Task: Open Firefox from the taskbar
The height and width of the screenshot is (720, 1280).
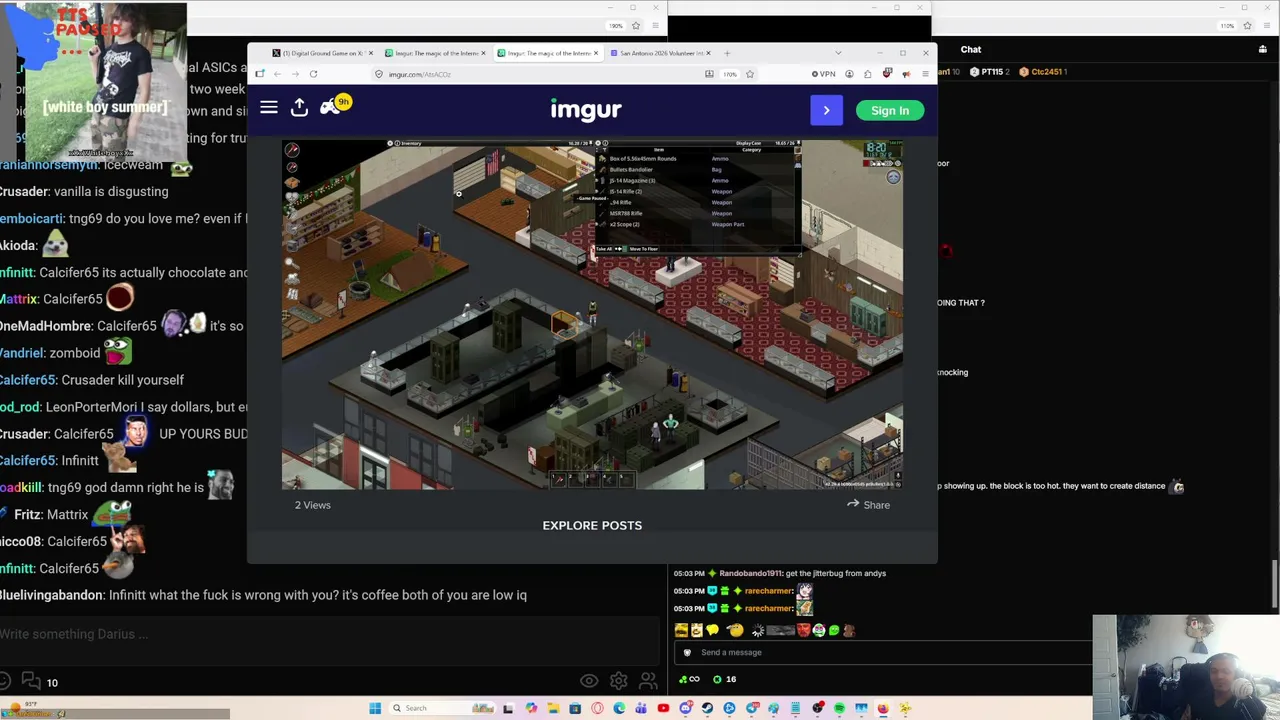Action: (x=883, y=708)
